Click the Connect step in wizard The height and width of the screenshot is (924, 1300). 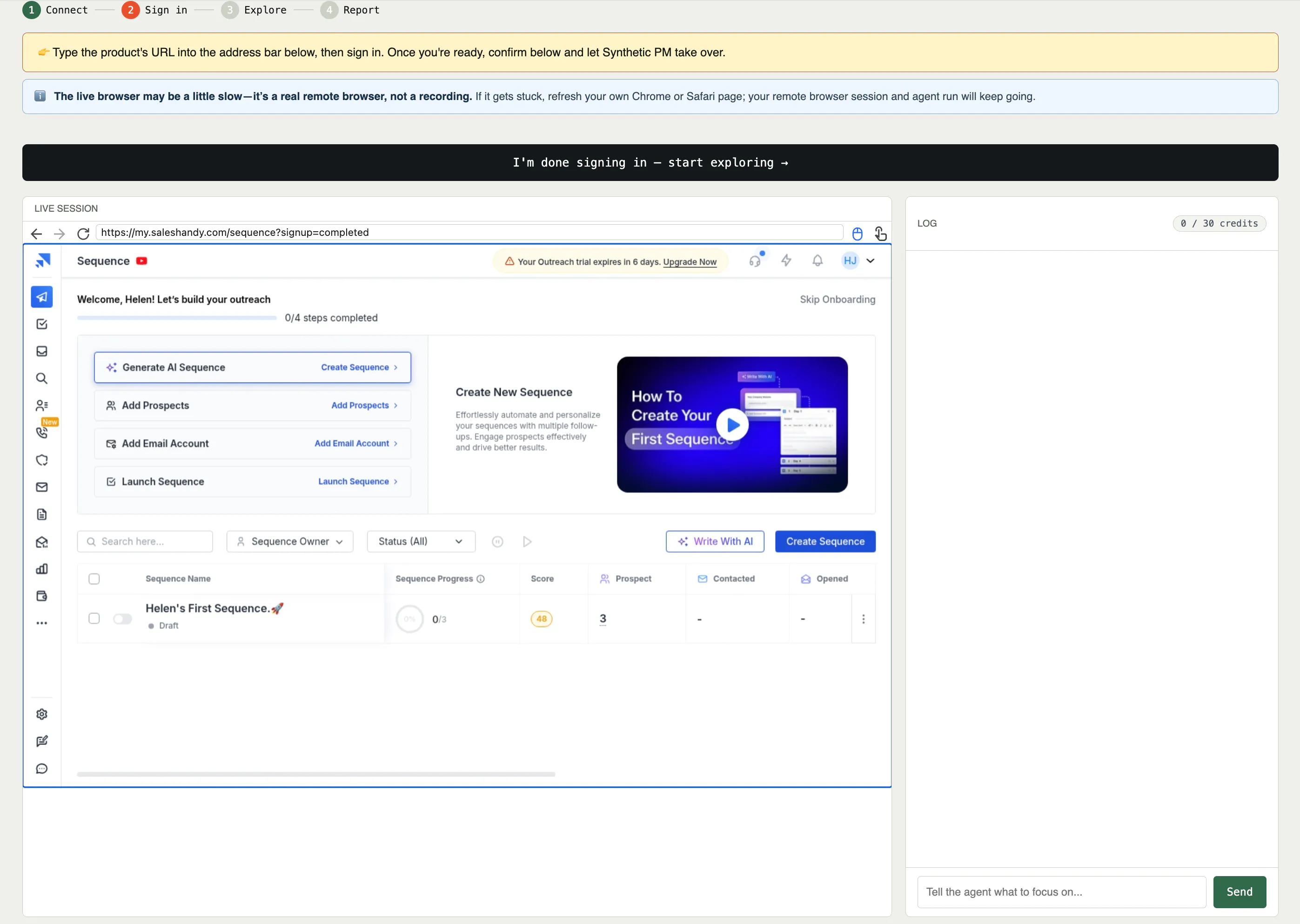click(x=55, y=10)
